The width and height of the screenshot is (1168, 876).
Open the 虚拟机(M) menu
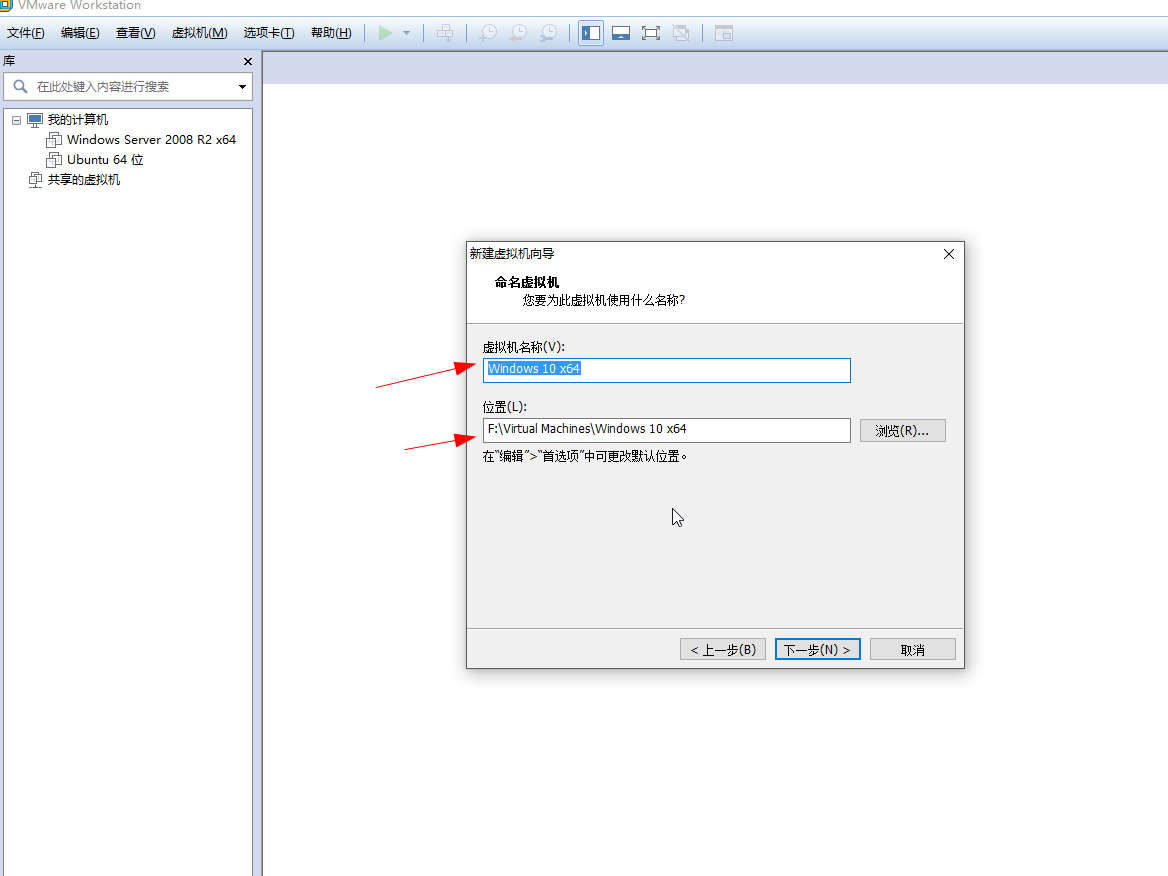point(199,33)
